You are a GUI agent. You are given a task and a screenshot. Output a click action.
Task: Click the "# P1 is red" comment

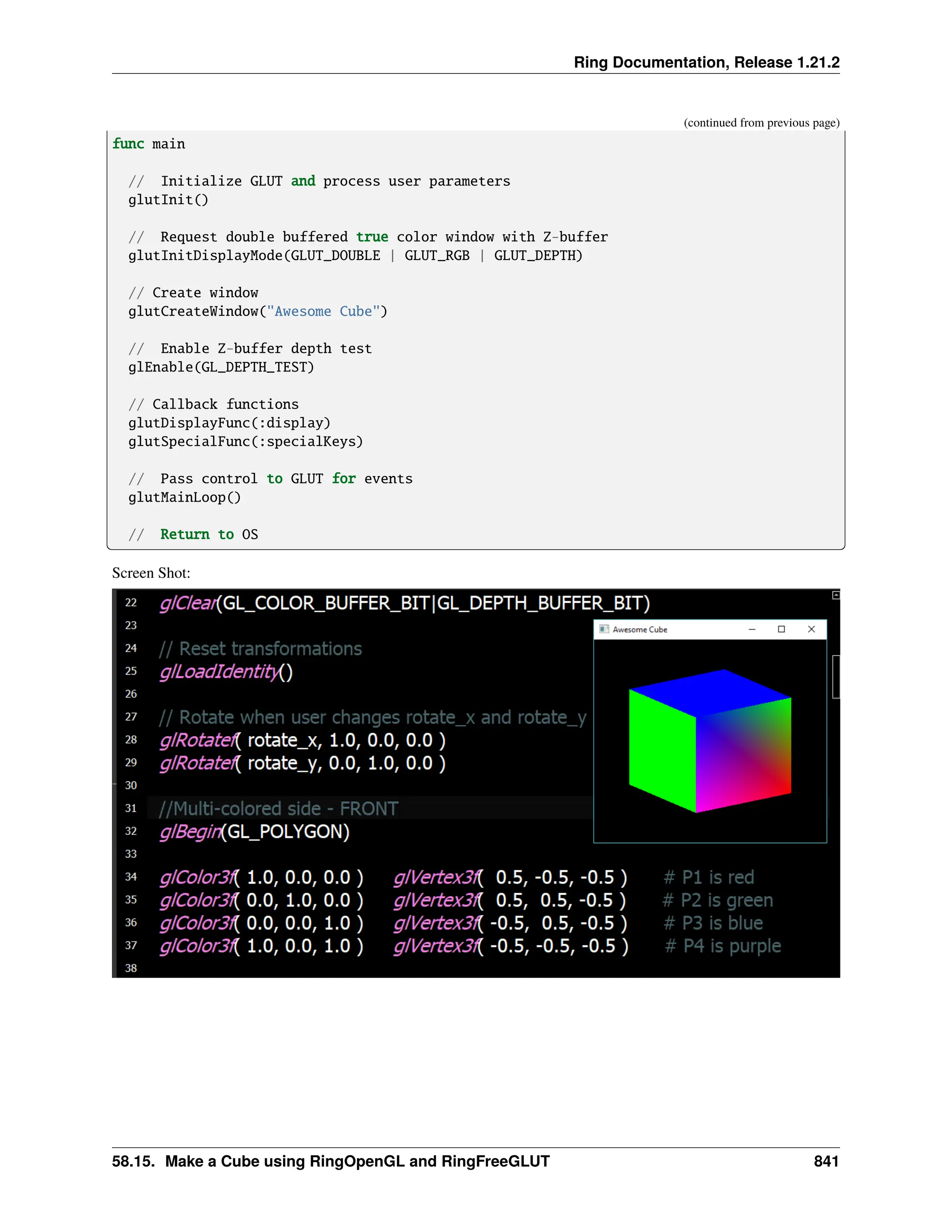pyautogui.click(x=709, y=877)
